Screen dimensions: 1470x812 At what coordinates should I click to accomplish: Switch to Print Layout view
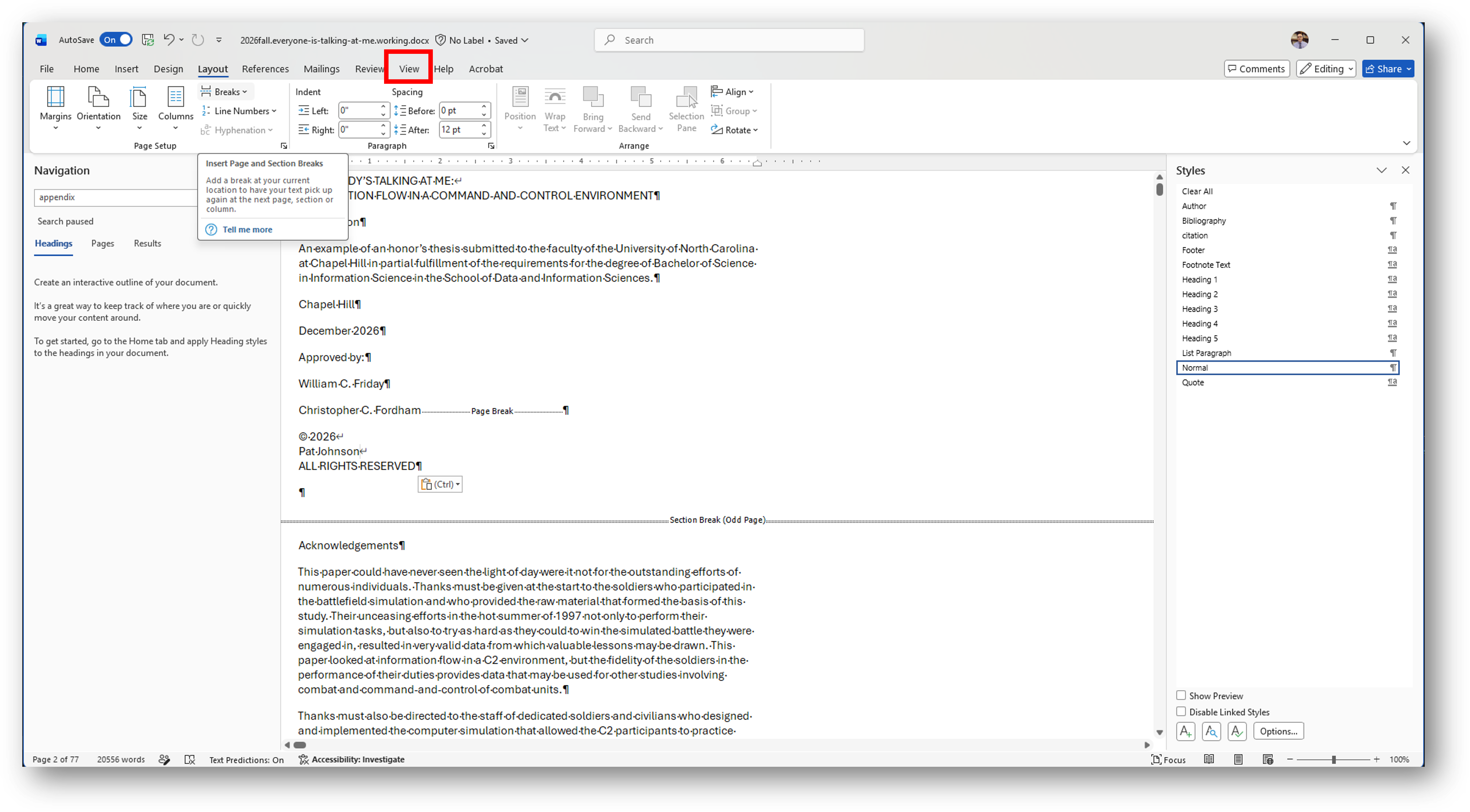(x=1238, y=759)
